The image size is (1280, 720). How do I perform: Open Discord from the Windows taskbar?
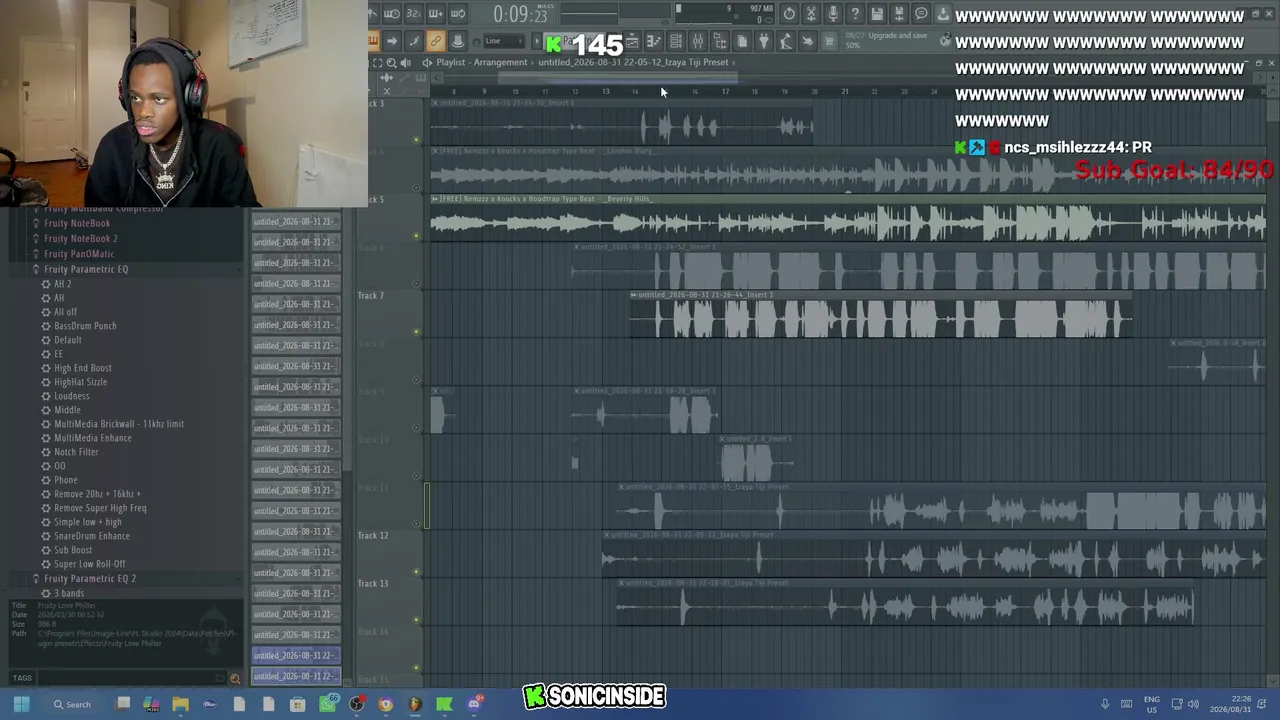[x=474, y=704]
